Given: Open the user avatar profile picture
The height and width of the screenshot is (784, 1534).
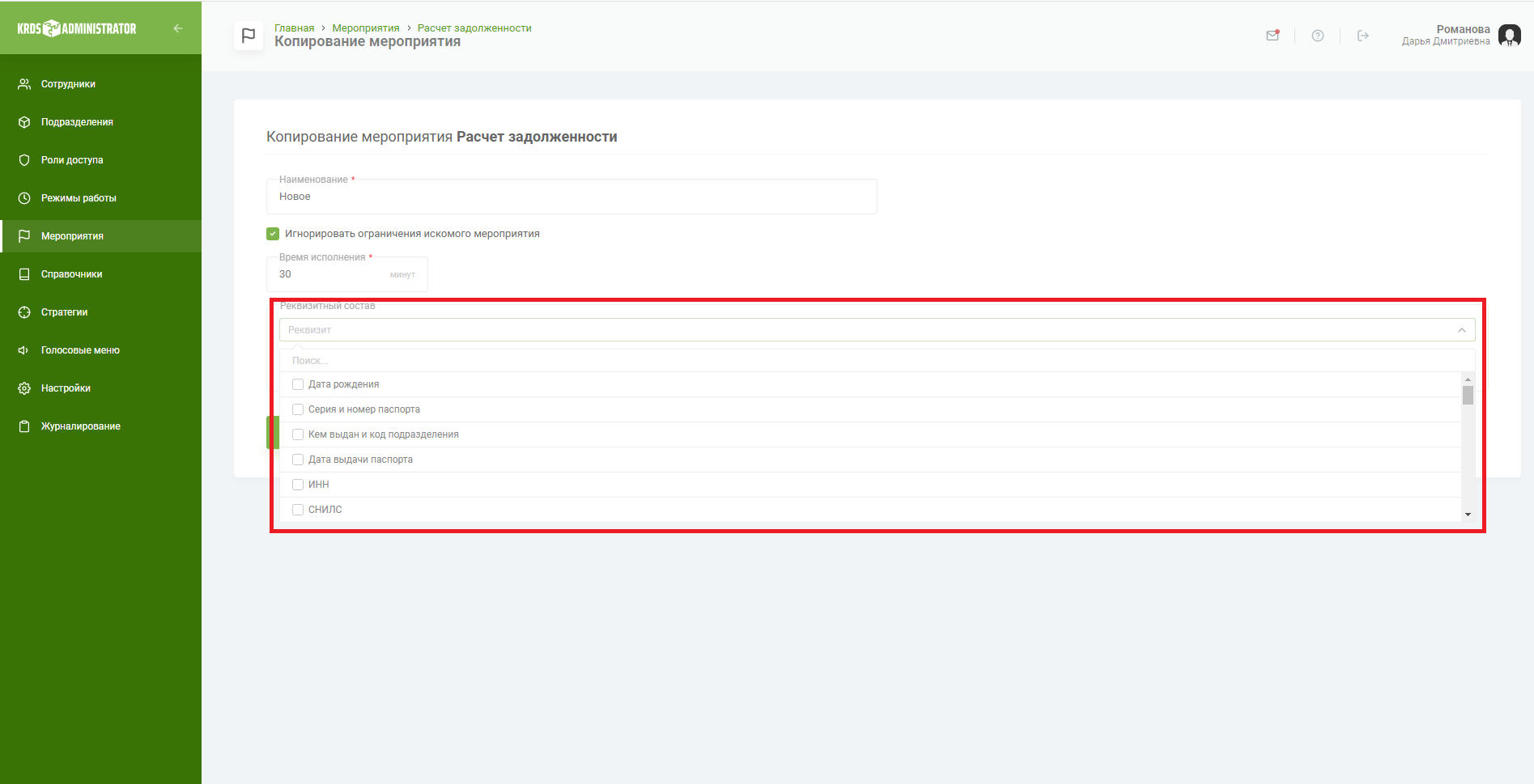Looking at the screenshot, I should tap(1510, 36).
